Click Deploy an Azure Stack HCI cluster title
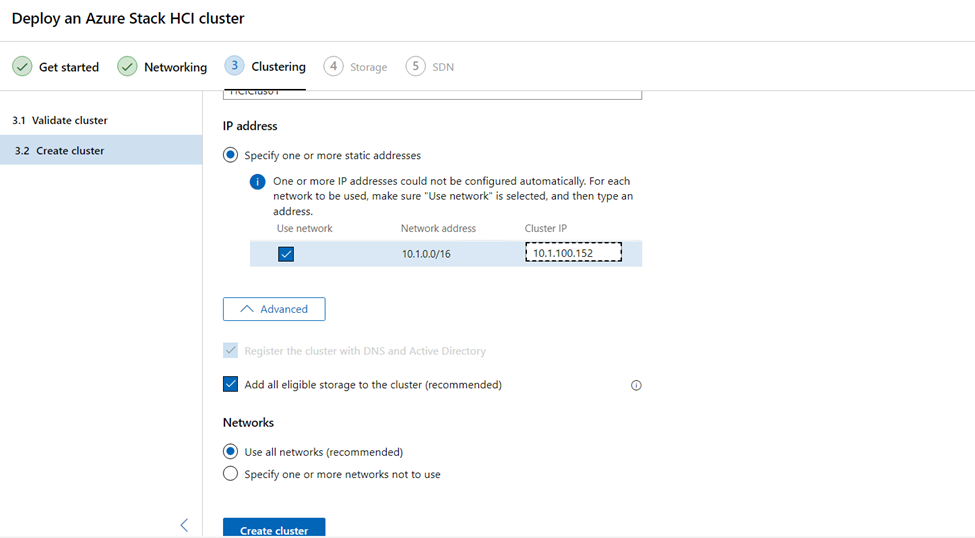The image size is (975, 538). click(x=128, y=19)
